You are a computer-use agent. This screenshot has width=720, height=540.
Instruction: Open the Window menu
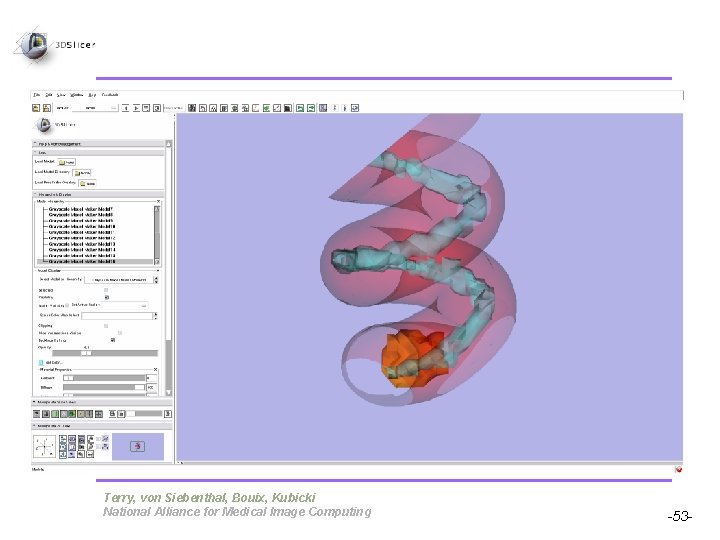[77, 95]
